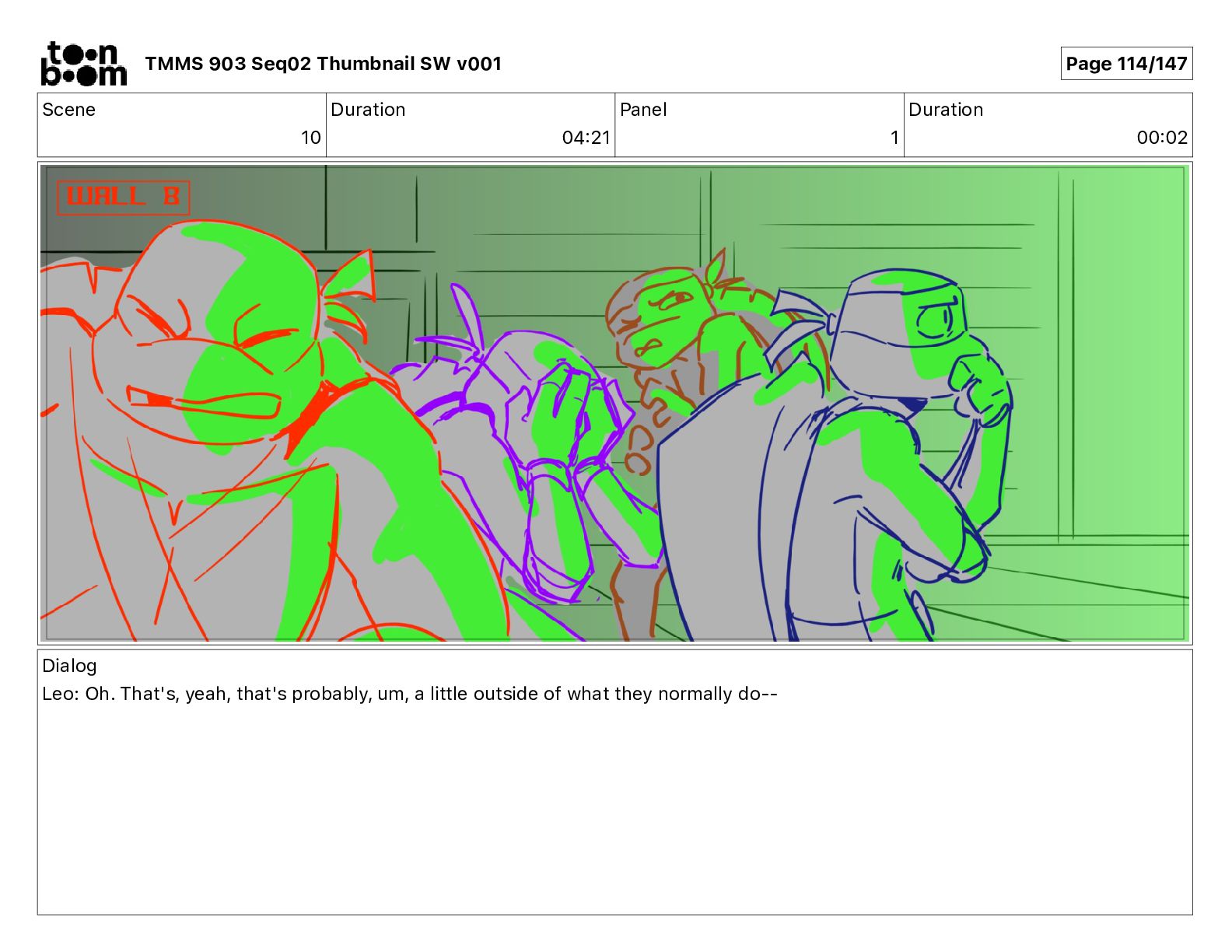Click the red 'WALL B' label
Viewport: 1232px width, 952px height.
pos(124,197)
